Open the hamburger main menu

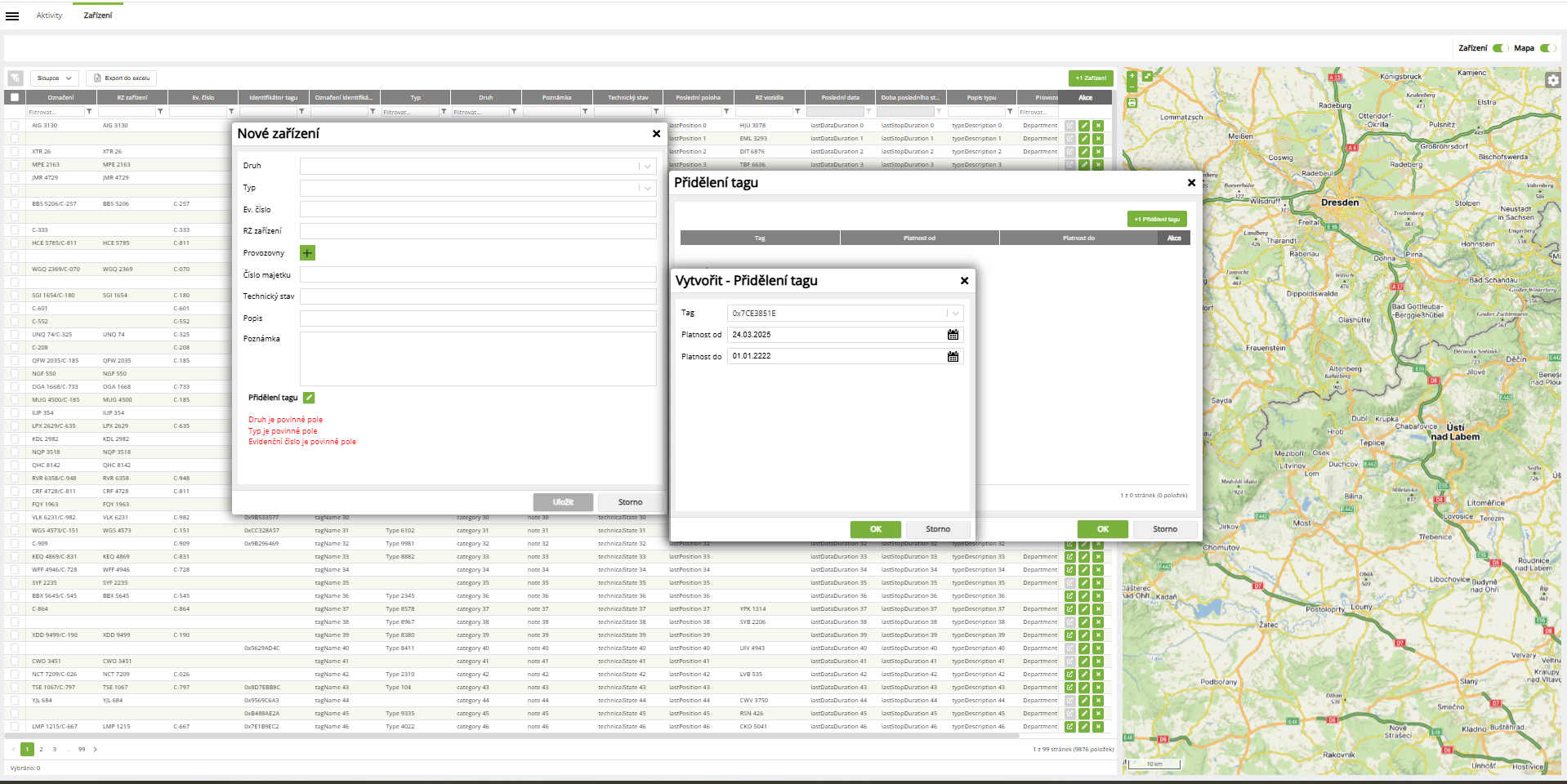pyautogui.click(x=12, y=16)
